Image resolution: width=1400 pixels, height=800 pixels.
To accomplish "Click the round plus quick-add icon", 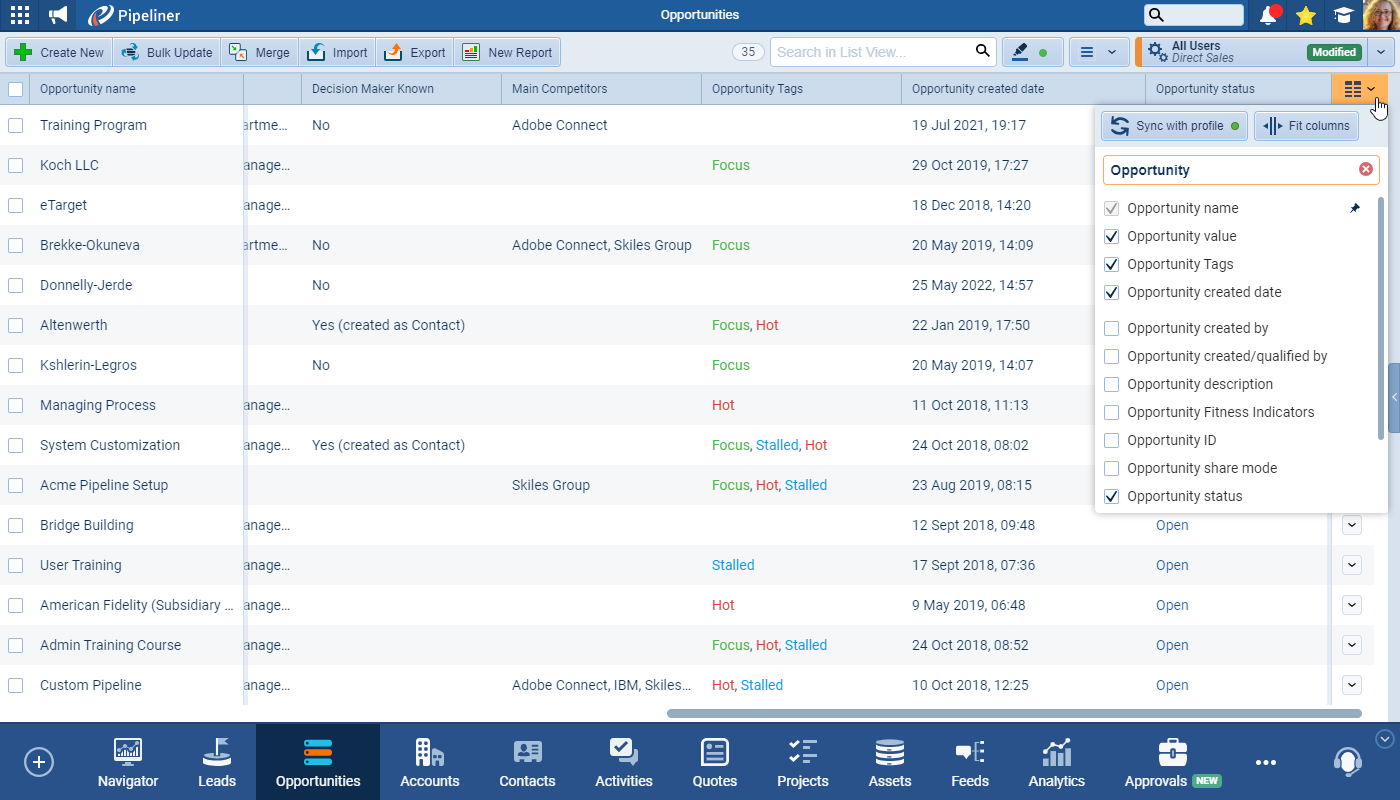I will pos(39,762).
